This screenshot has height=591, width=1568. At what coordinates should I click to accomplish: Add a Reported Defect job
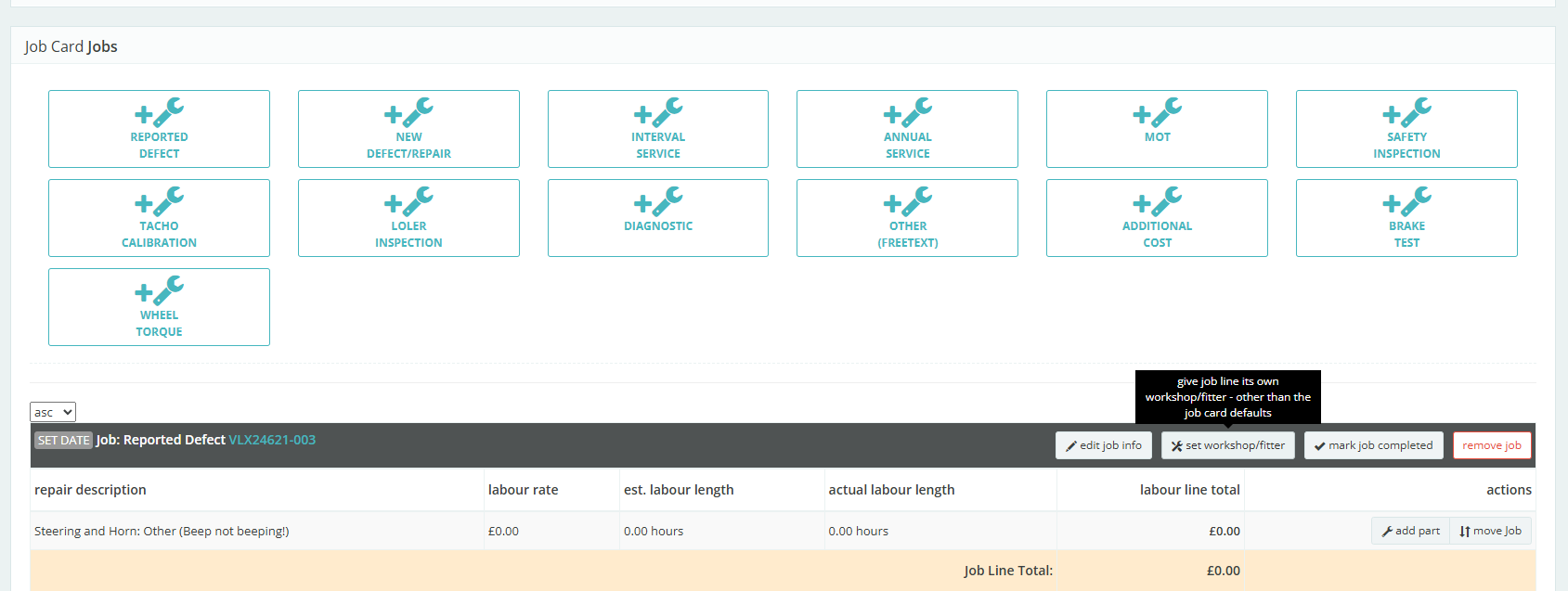click(159, 129)
